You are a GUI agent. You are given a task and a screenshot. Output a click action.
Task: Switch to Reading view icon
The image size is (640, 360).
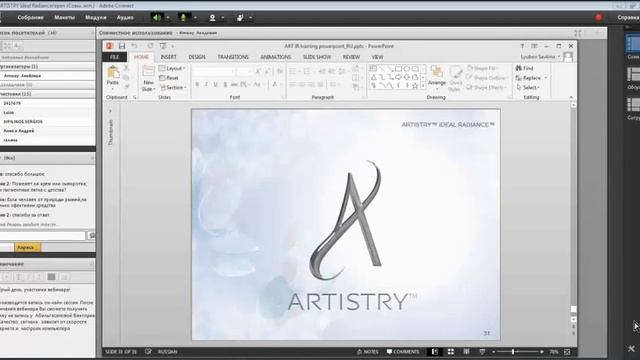[466, 351]
